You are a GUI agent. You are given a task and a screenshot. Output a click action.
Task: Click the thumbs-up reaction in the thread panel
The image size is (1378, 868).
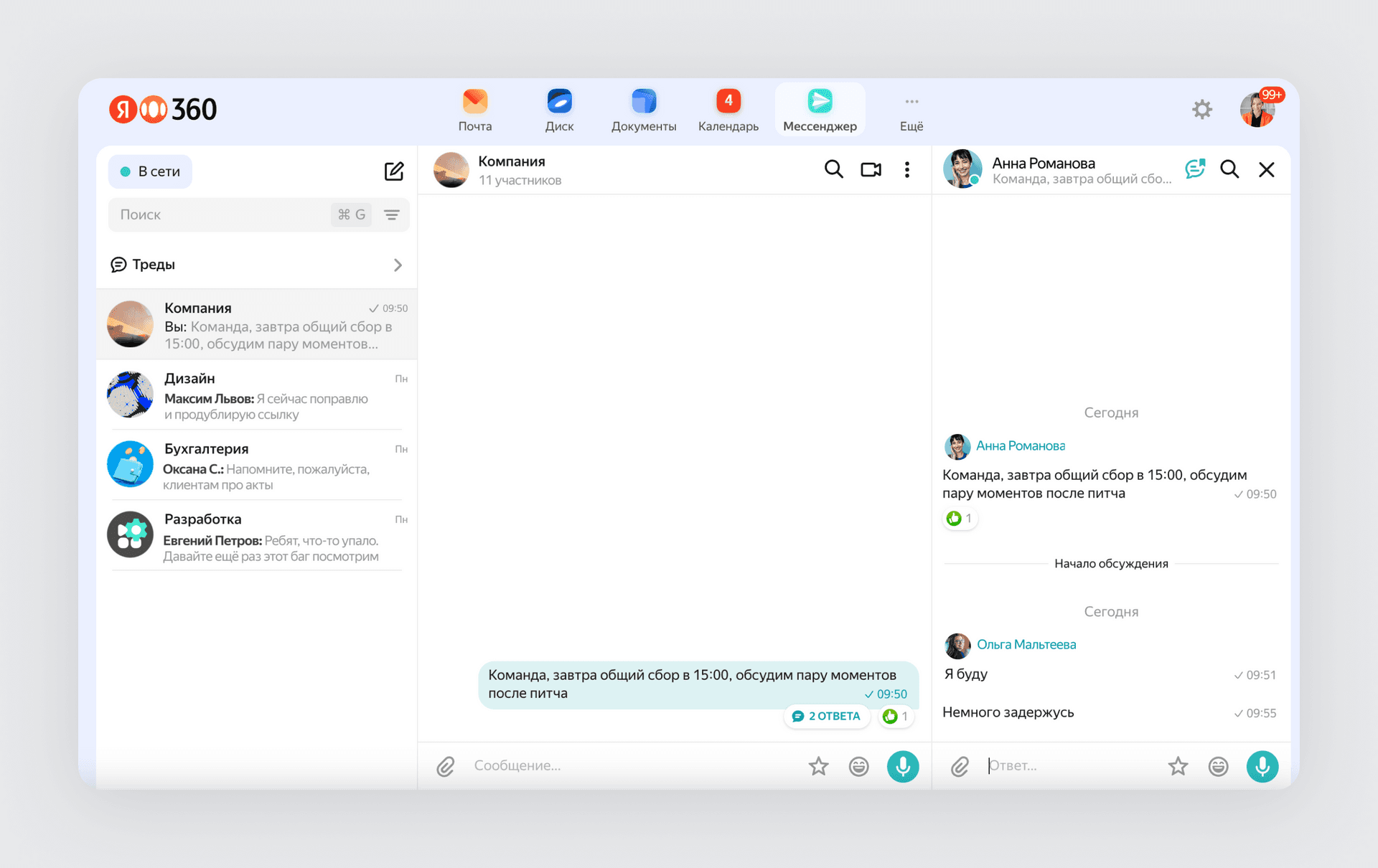(960, 518)
